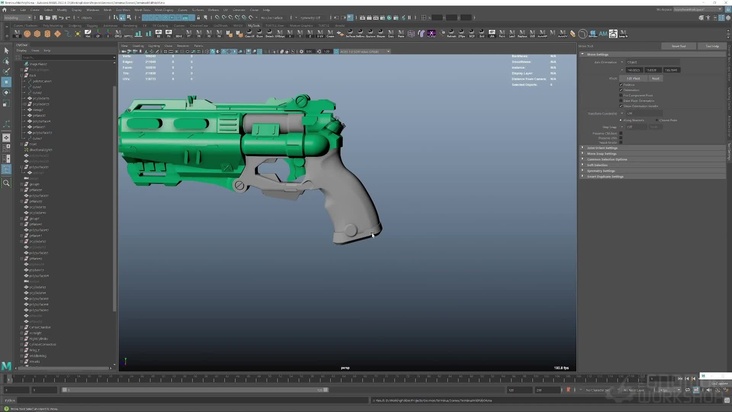The image size is (732, 412).
Task: Enable snap to curves magnet icon
Action: point(224,18)
